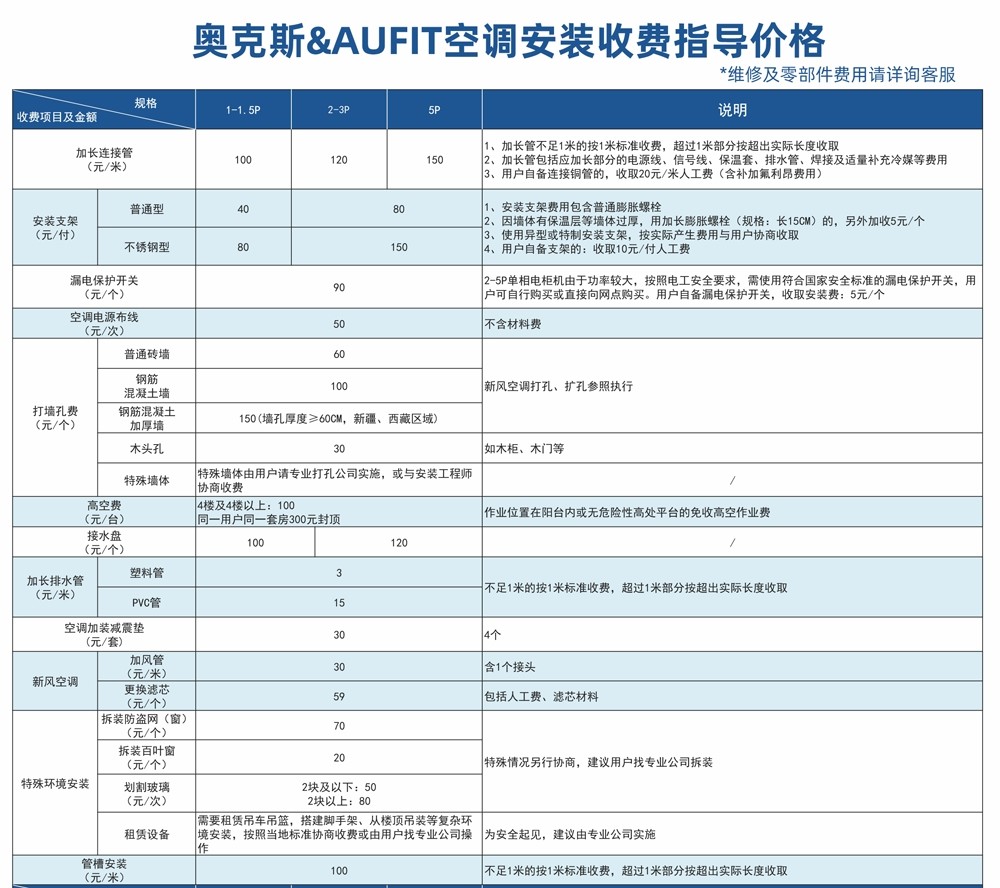Click the 含1个接头 note

click(510, 667)
